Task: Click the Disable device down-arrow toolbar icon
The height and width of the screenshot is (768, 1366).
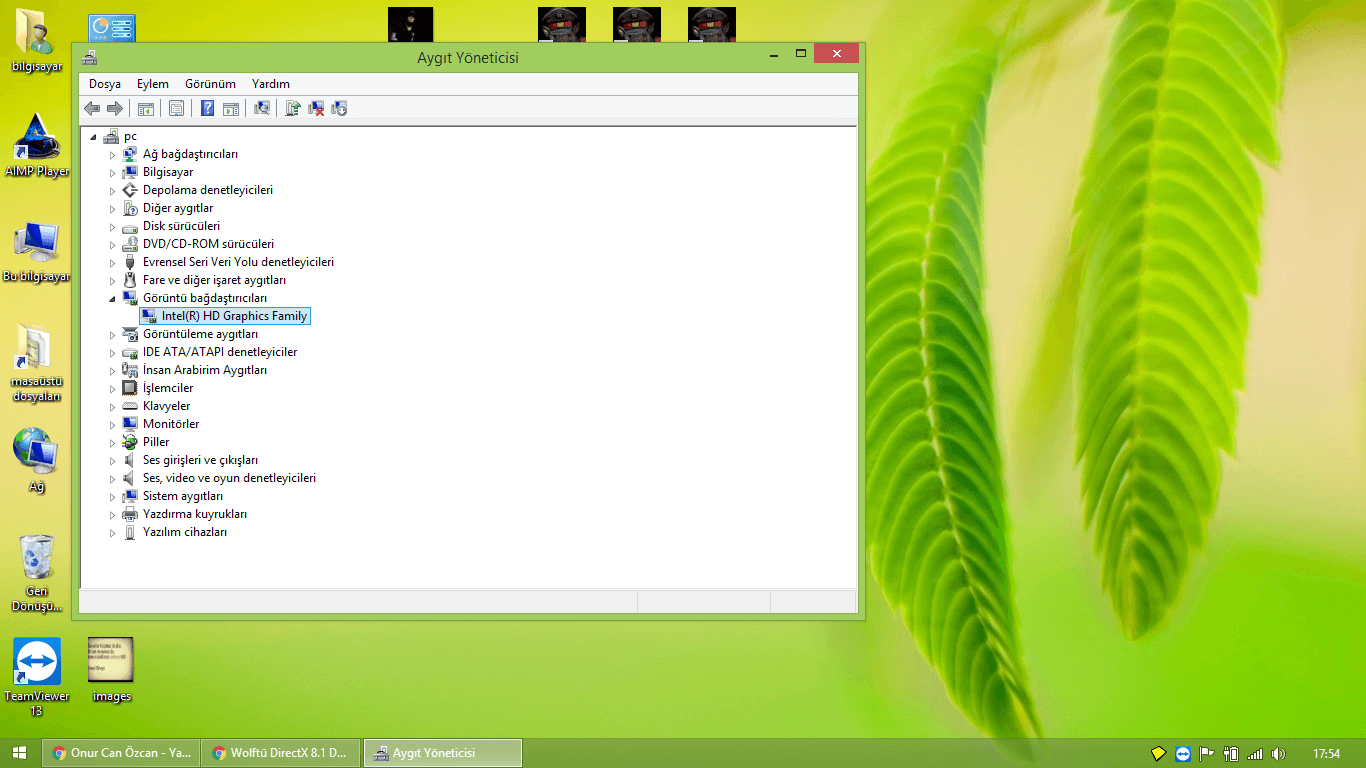Action: pos(339,108)
